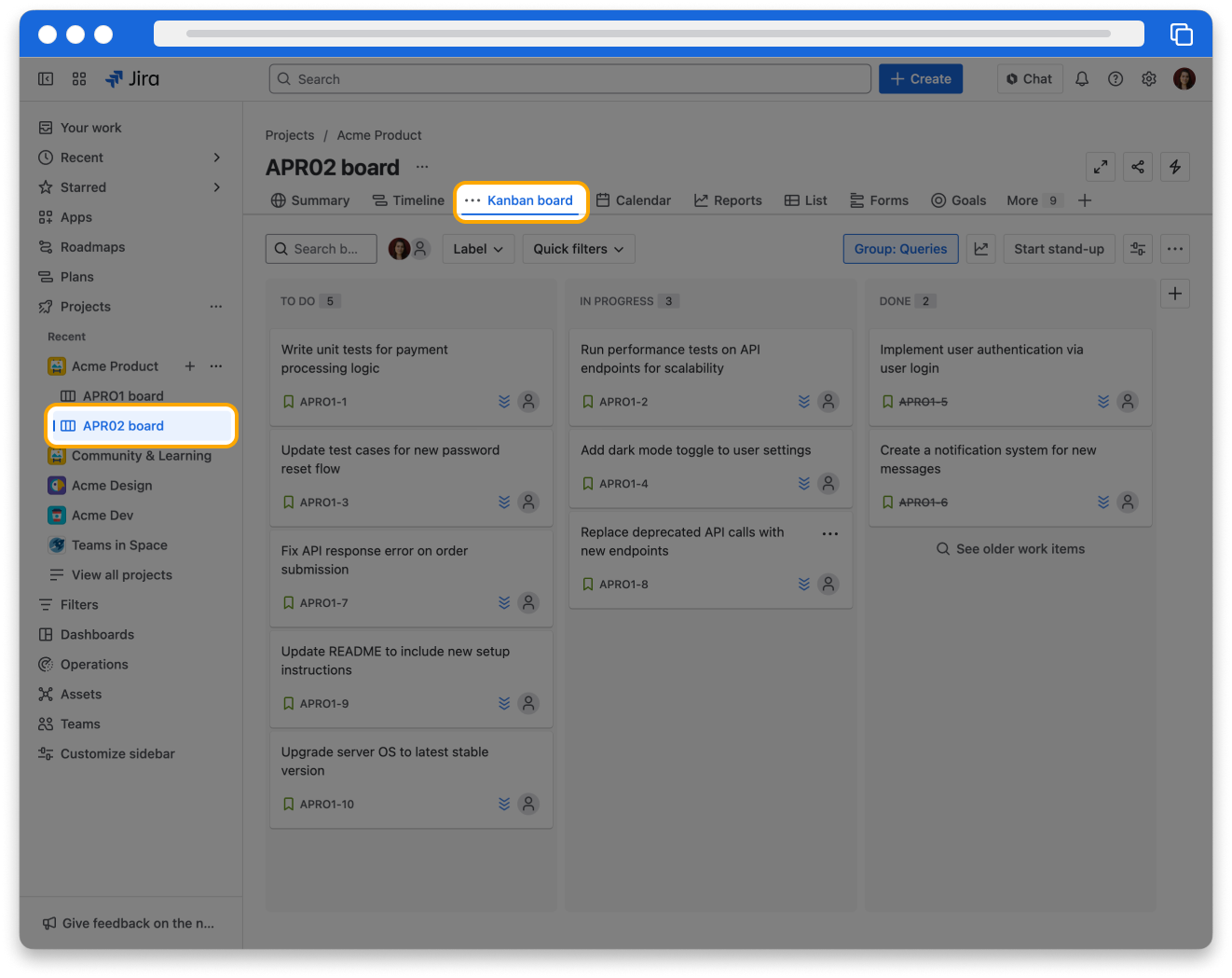This screenshot has width=1232, height=978.
Task: Open Acme Product ellipsis in sidebar
Action: (216, 366)
